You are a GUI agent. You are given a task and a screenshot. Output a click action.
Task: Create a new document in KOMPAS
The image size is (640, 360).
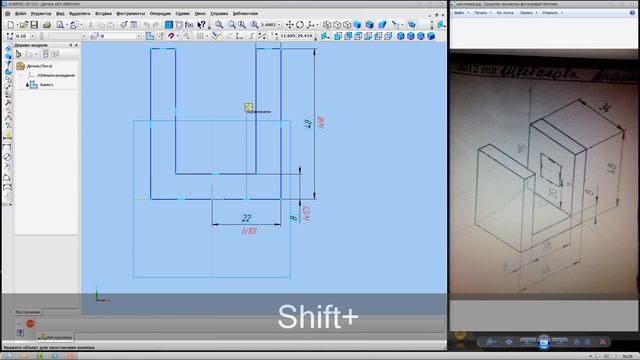click(11, 25)
